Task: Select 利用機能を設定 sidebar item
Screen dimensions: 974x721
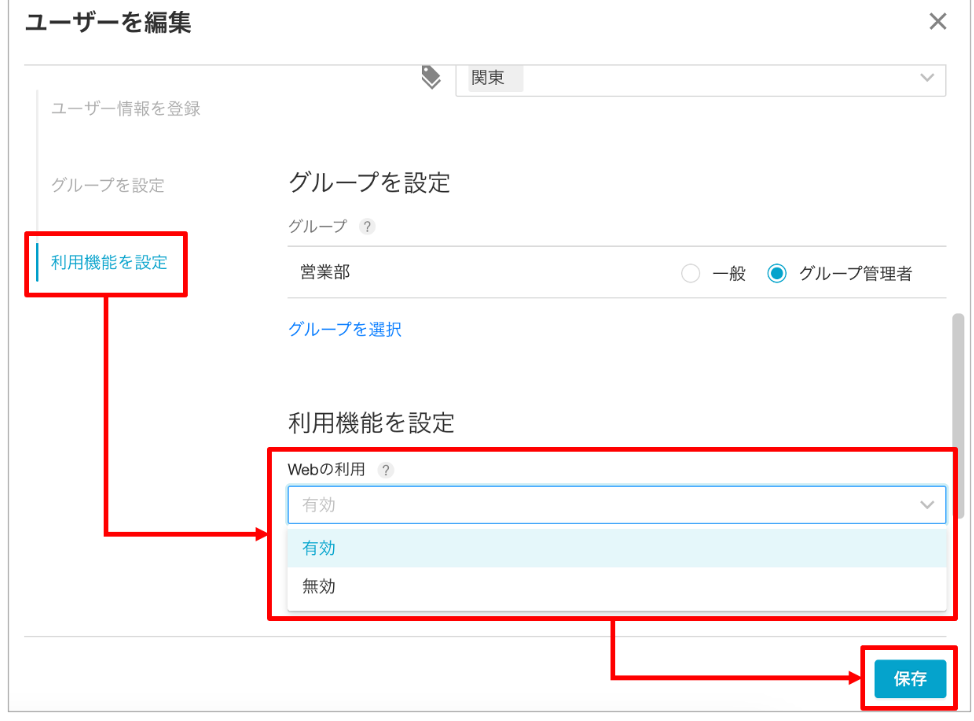Action: (109, 262)
